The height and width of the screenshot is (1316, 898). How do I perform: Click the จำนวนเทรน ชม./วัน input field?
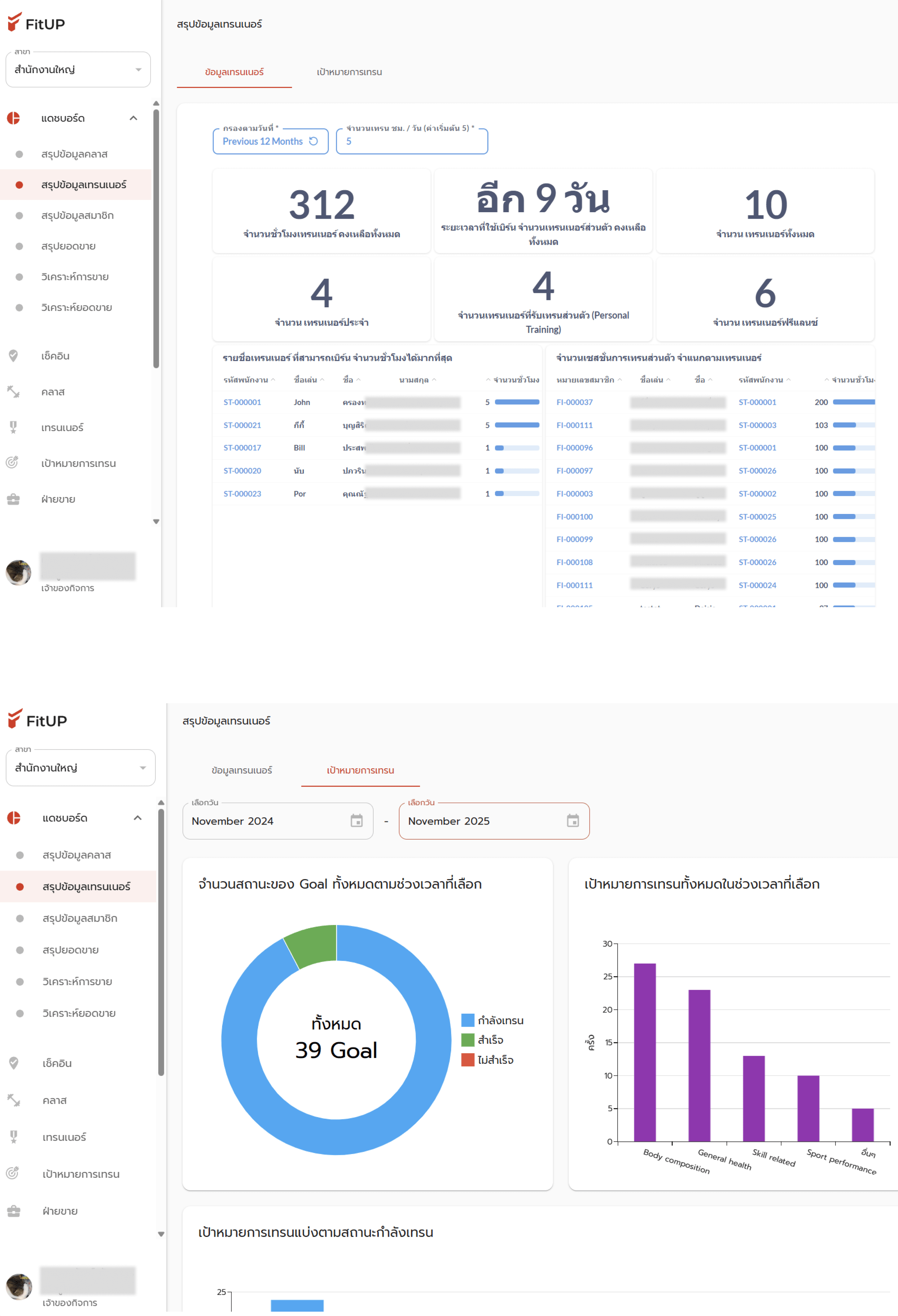point(413,141)
